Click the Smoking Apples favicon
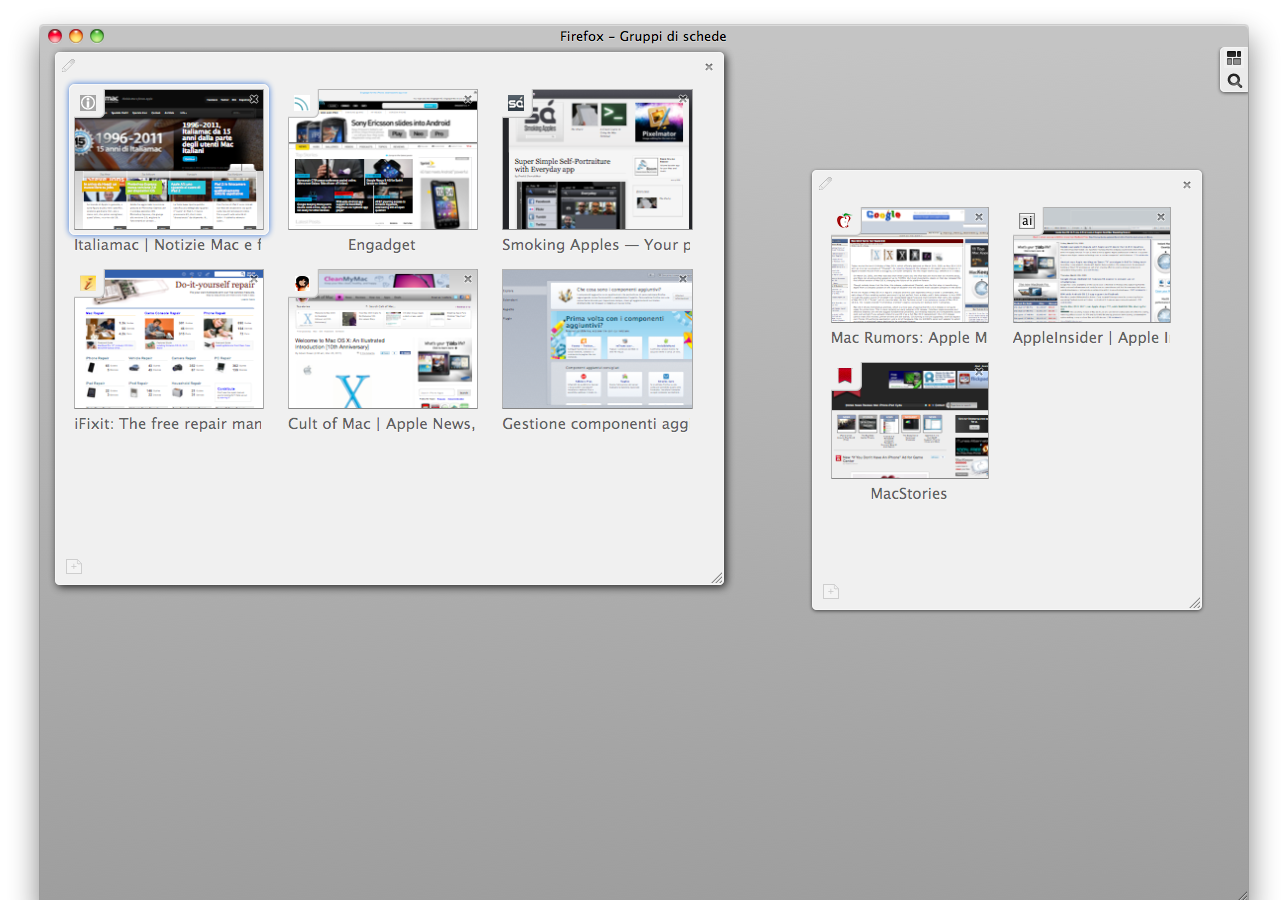 coord(516,103)
